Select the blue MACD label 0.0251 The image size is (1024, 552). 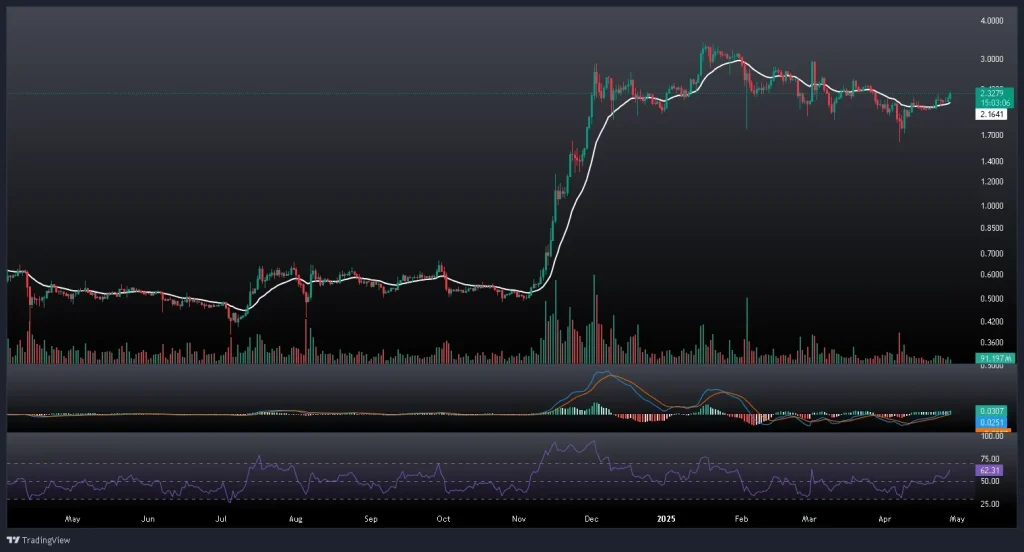(x=993, y=423)
